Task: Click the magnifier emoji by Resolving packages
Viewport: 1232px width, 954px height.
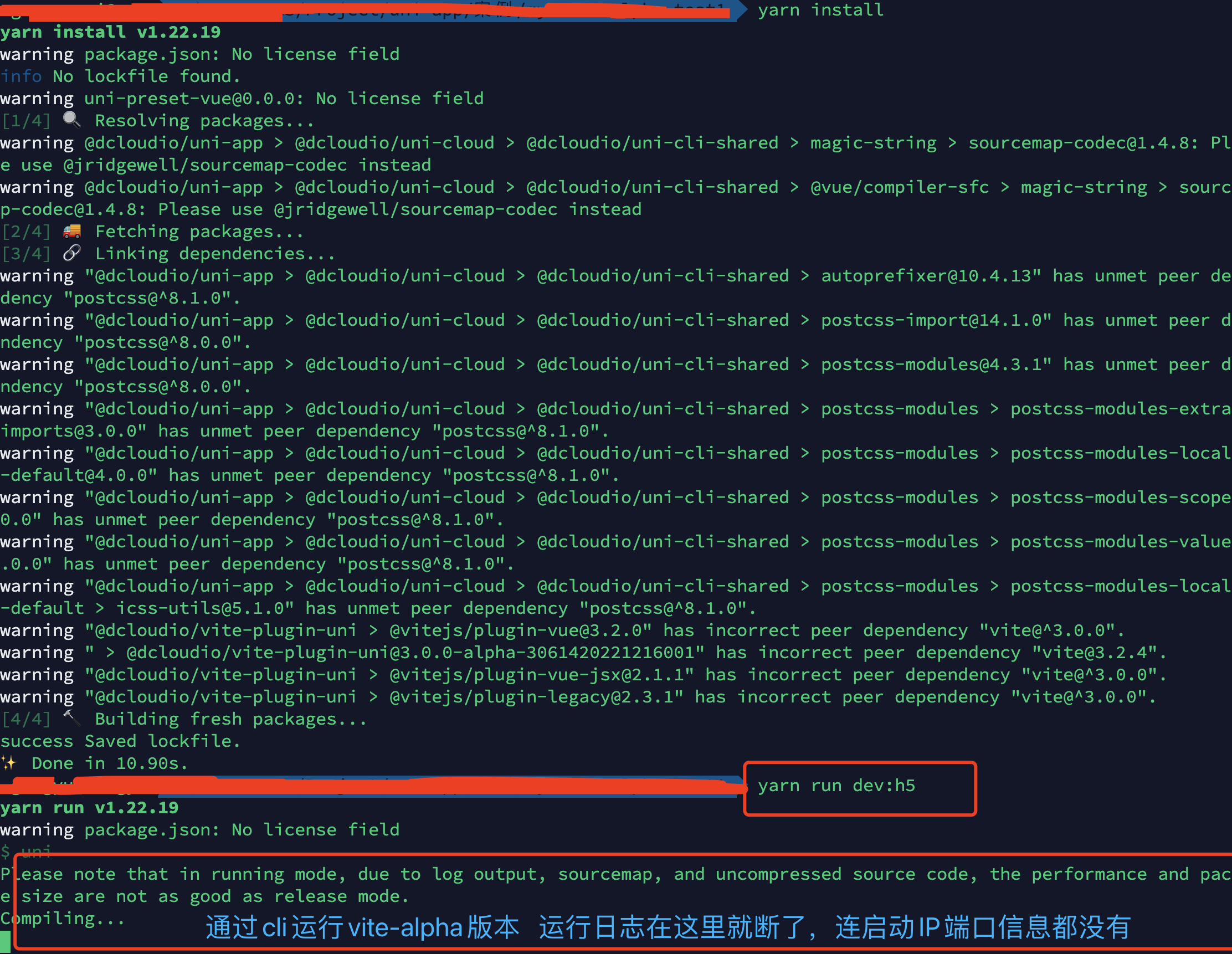Action: coord(71,120)
